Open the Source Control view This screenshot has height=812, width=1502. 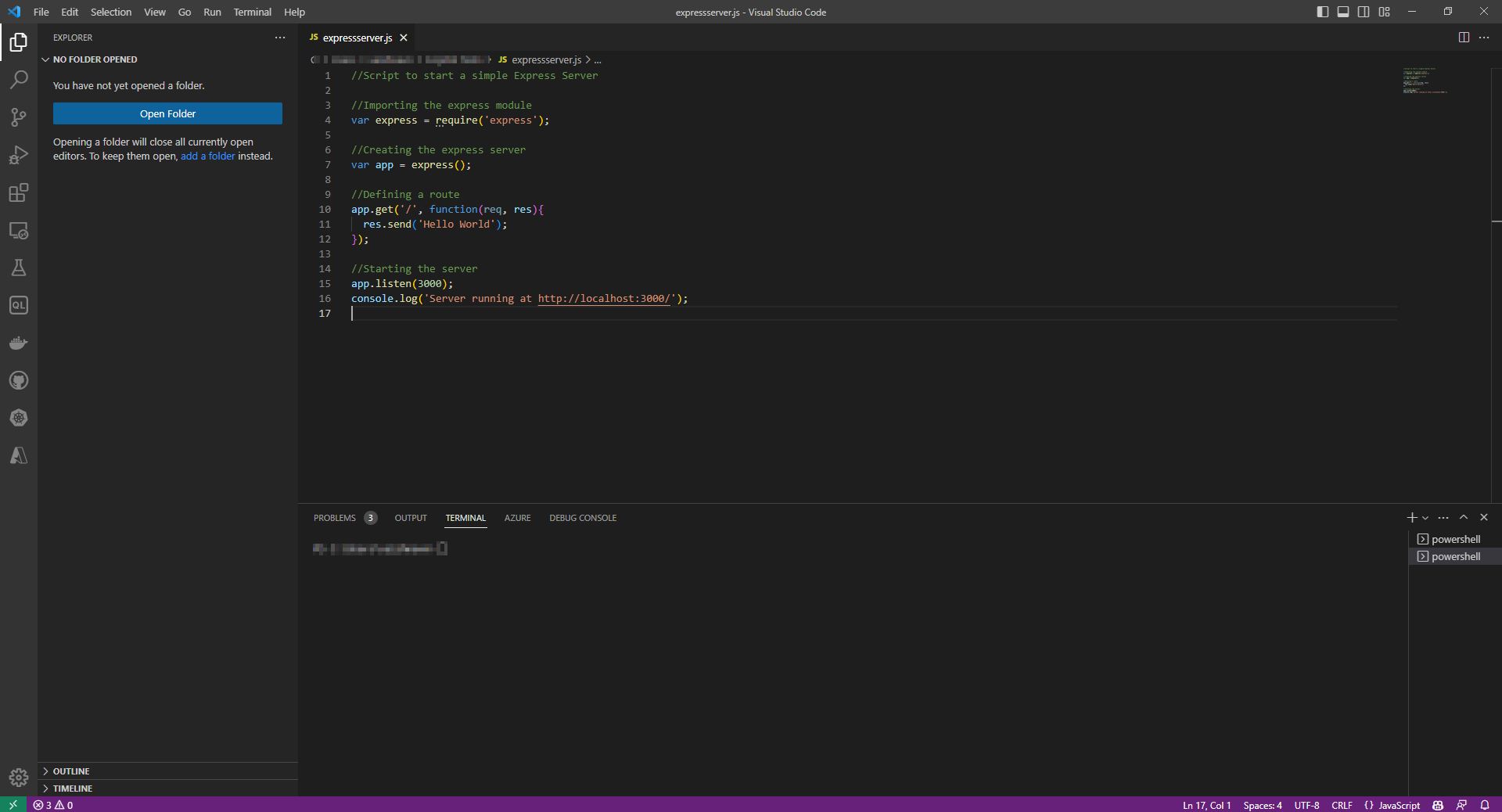pos(19,117)
